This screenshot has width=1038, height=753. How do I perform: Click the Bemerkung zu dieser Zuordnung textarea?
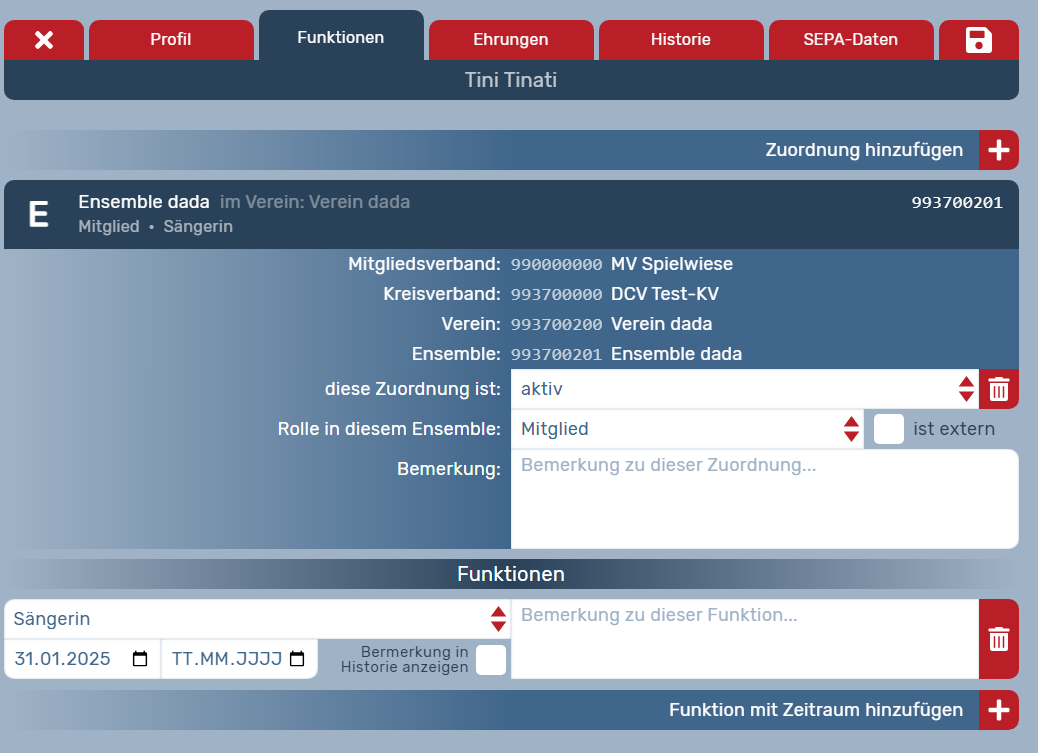point(764,499)
